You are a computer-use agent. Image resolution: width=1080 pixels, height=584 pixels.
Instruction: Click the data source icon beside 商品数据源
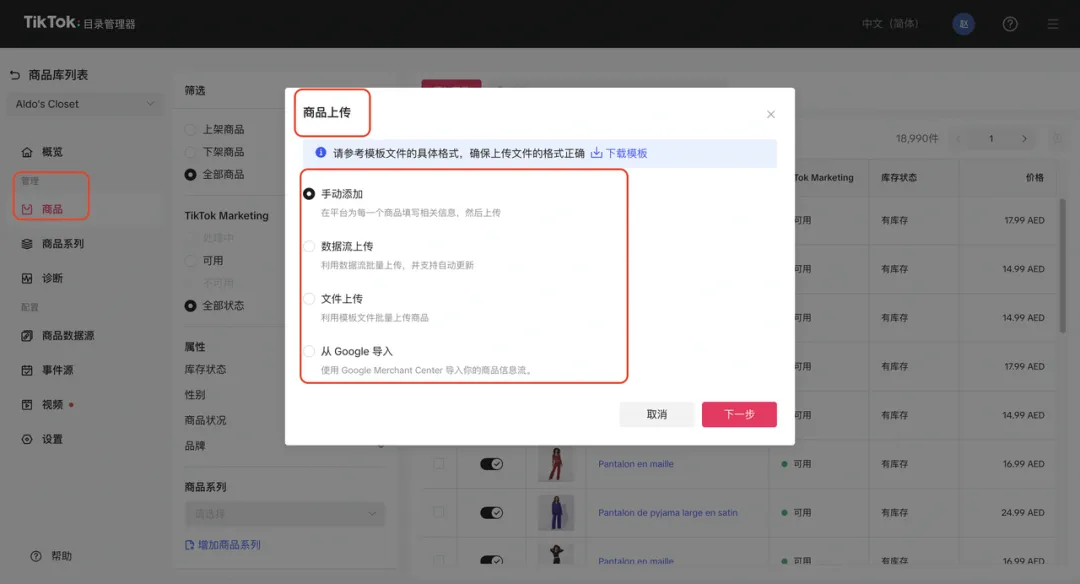[x=27, y=335]
